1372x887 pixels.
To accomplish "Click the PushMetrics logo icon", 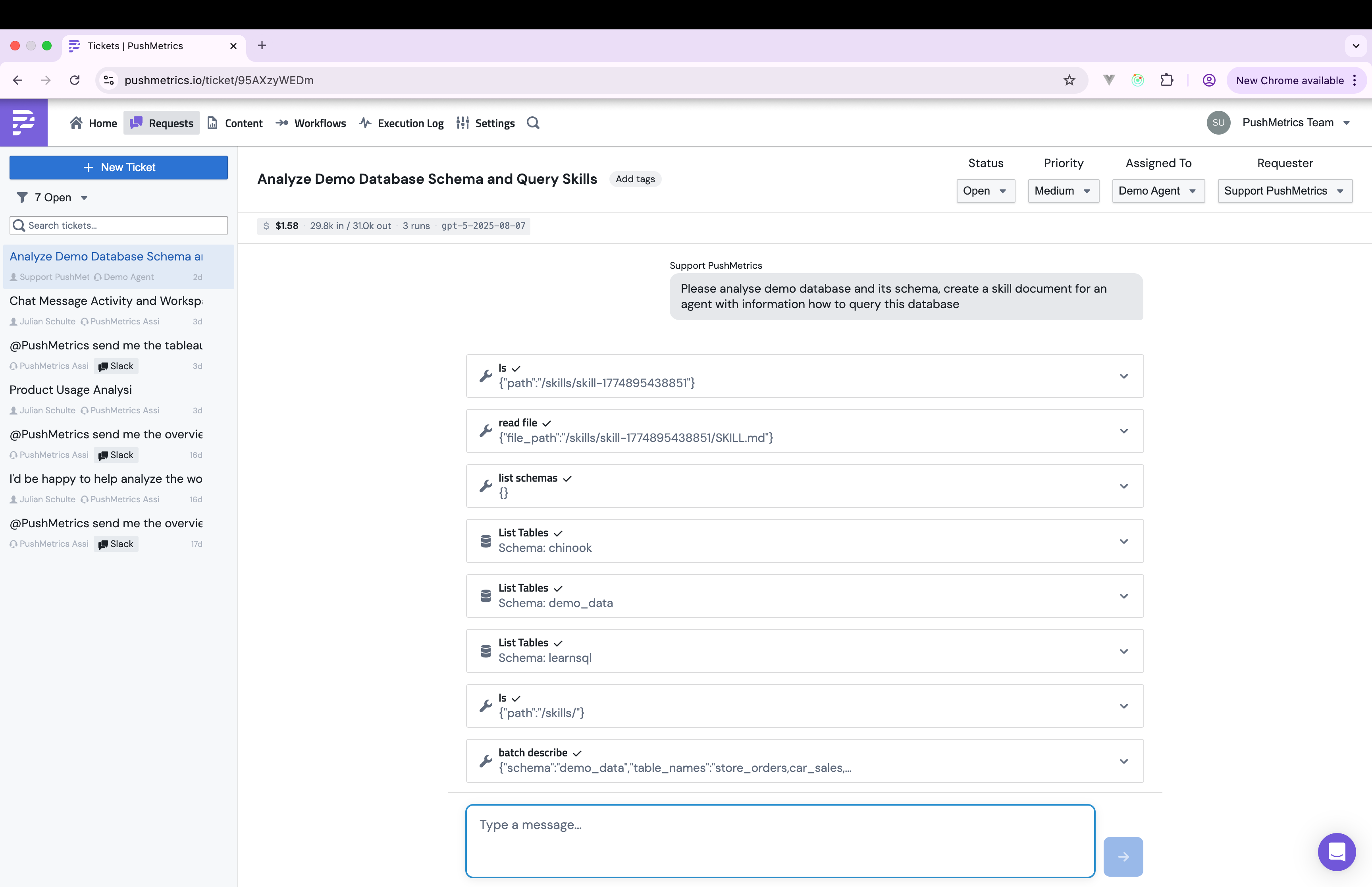I will [x=23, y=123].
